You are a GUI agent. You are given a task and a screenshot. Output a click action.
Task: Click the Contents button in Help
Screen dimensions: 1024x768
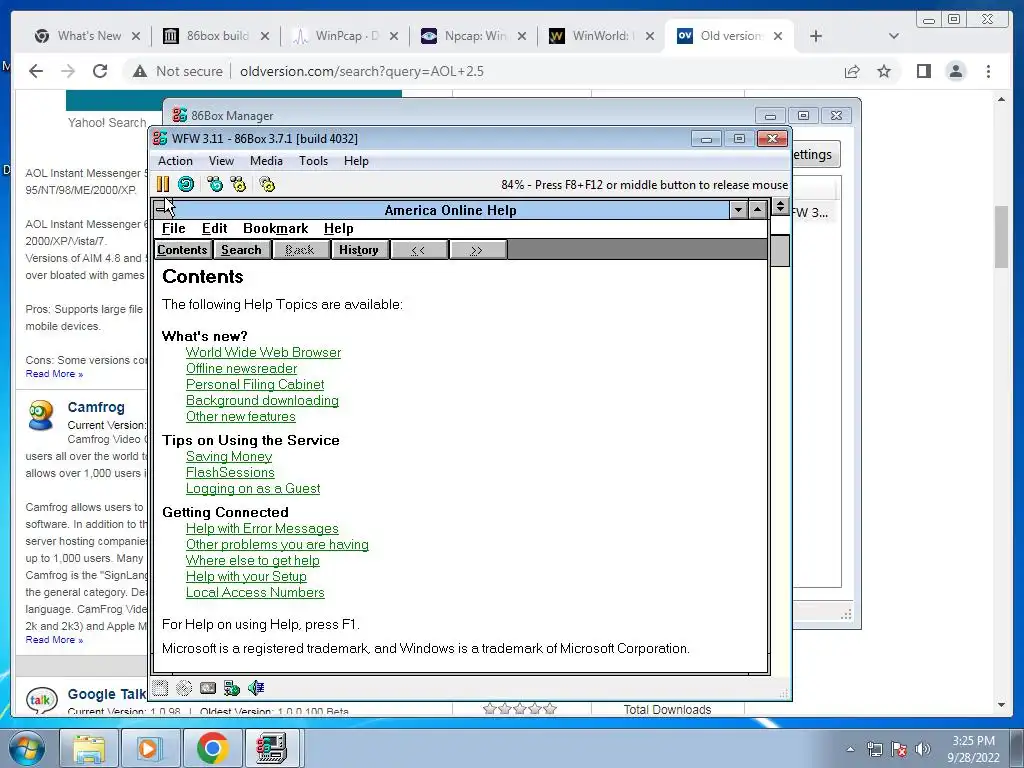(x=182, y=249)
